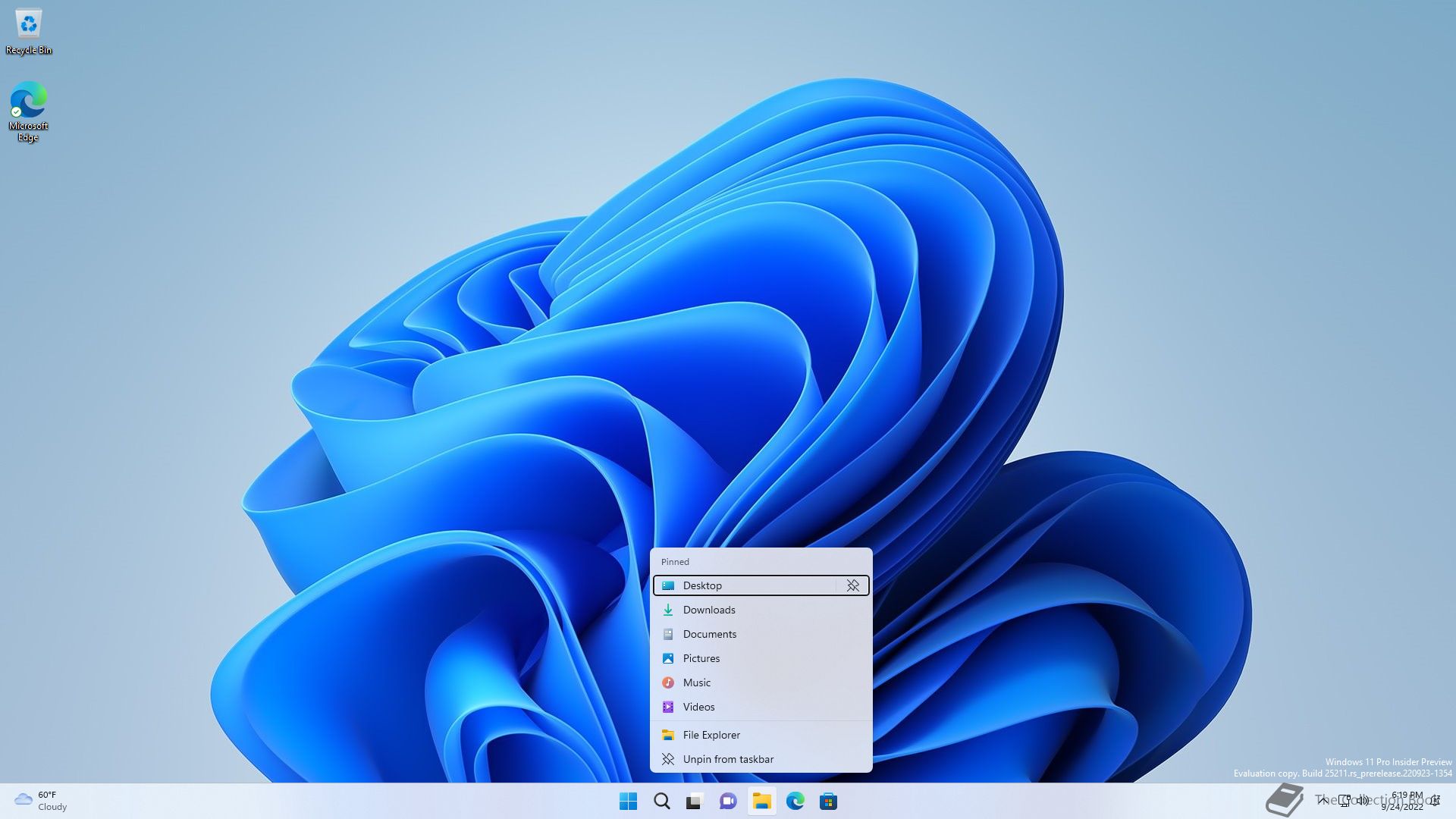This screenshot has height=819, width=1456.
Task: Click the File Explorer taskbar icon
Action: pos(761,801)
